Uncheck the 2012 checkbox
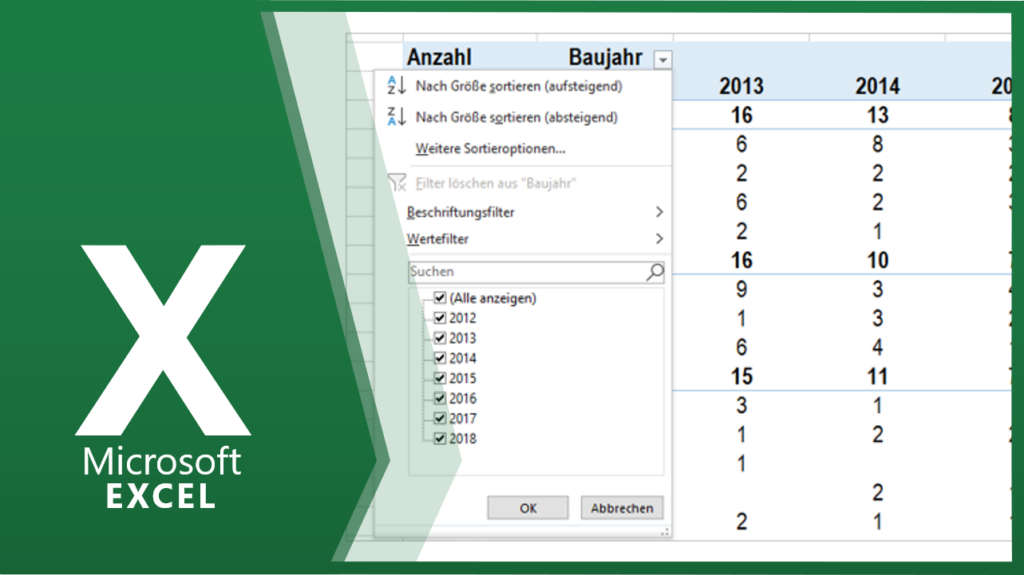Viewport: 1024px width, 575px height. 440,318
